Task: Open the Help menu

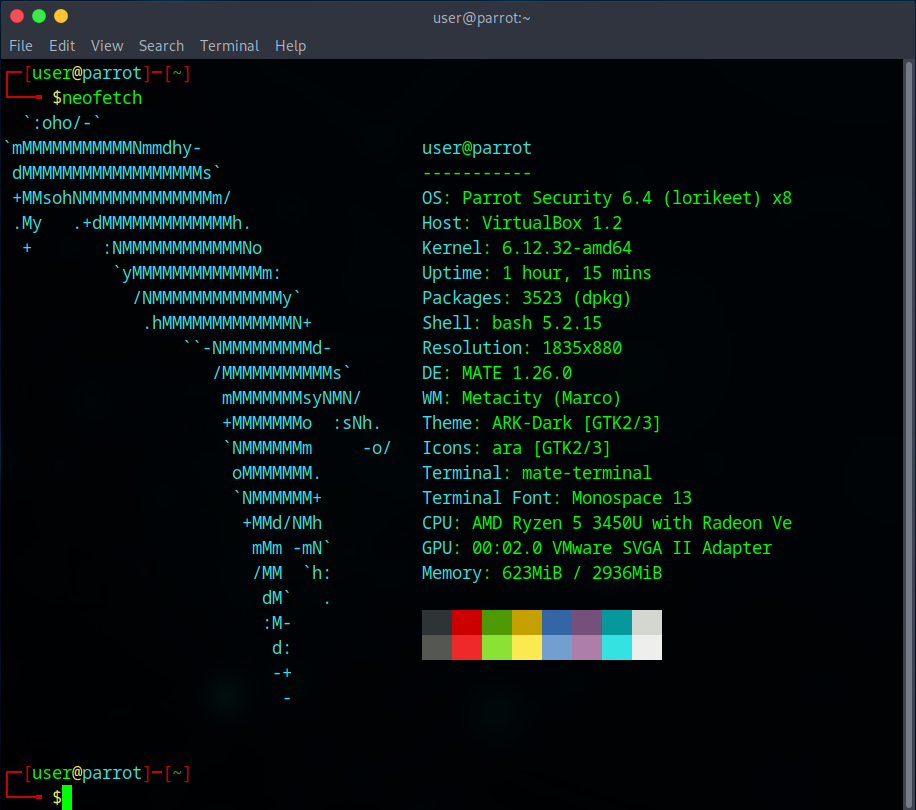Action: (x=290, y=46)
